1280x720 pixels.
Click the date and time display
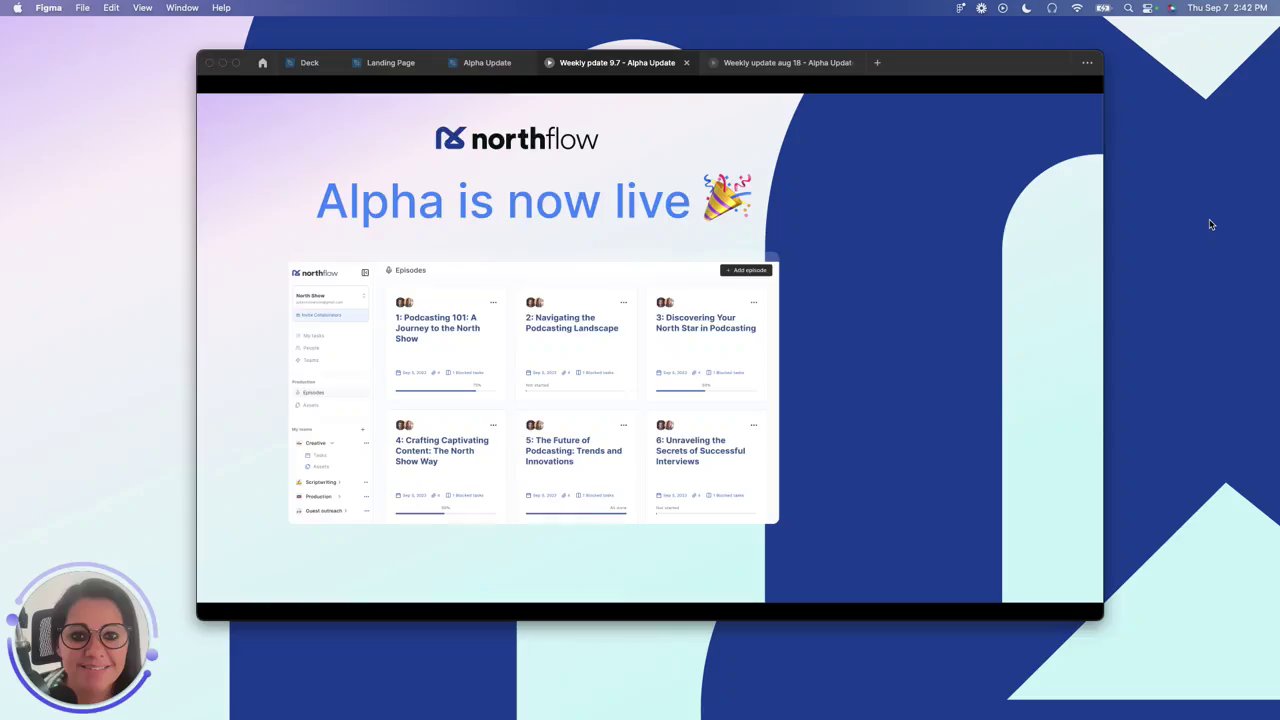1227,8
